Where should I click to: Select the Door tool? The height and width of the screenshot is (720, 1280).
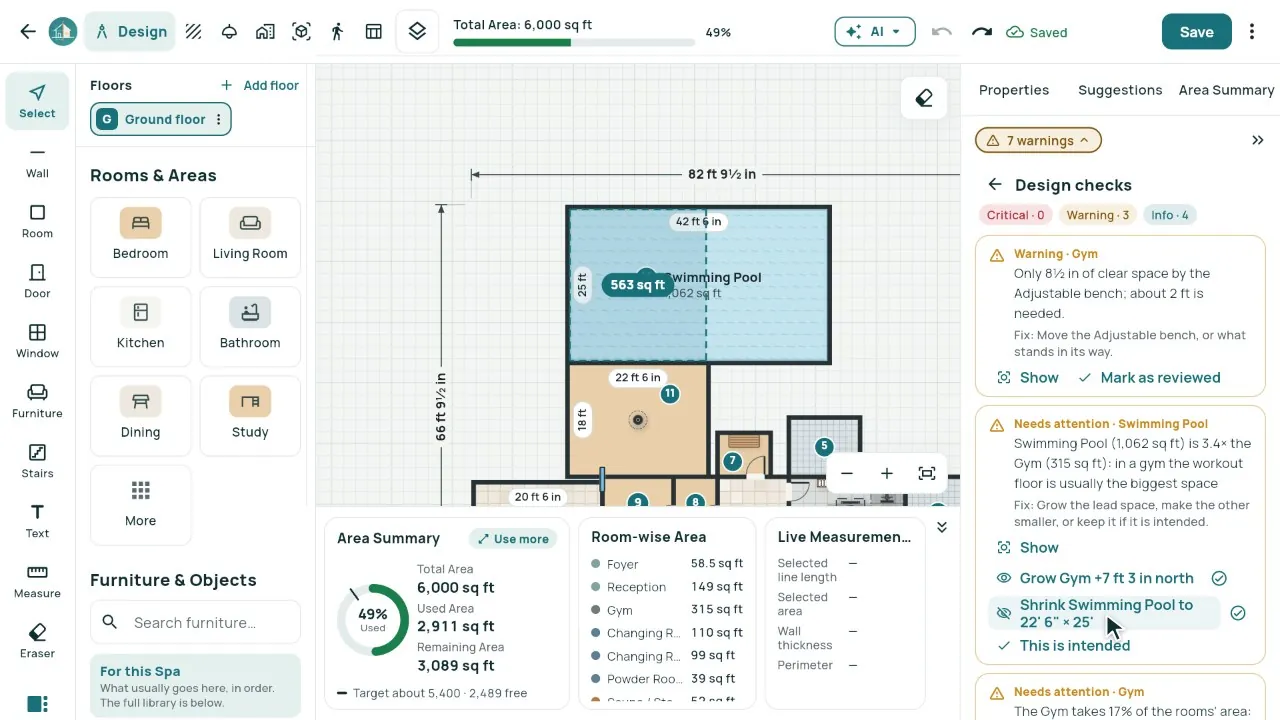coord(37,282)
